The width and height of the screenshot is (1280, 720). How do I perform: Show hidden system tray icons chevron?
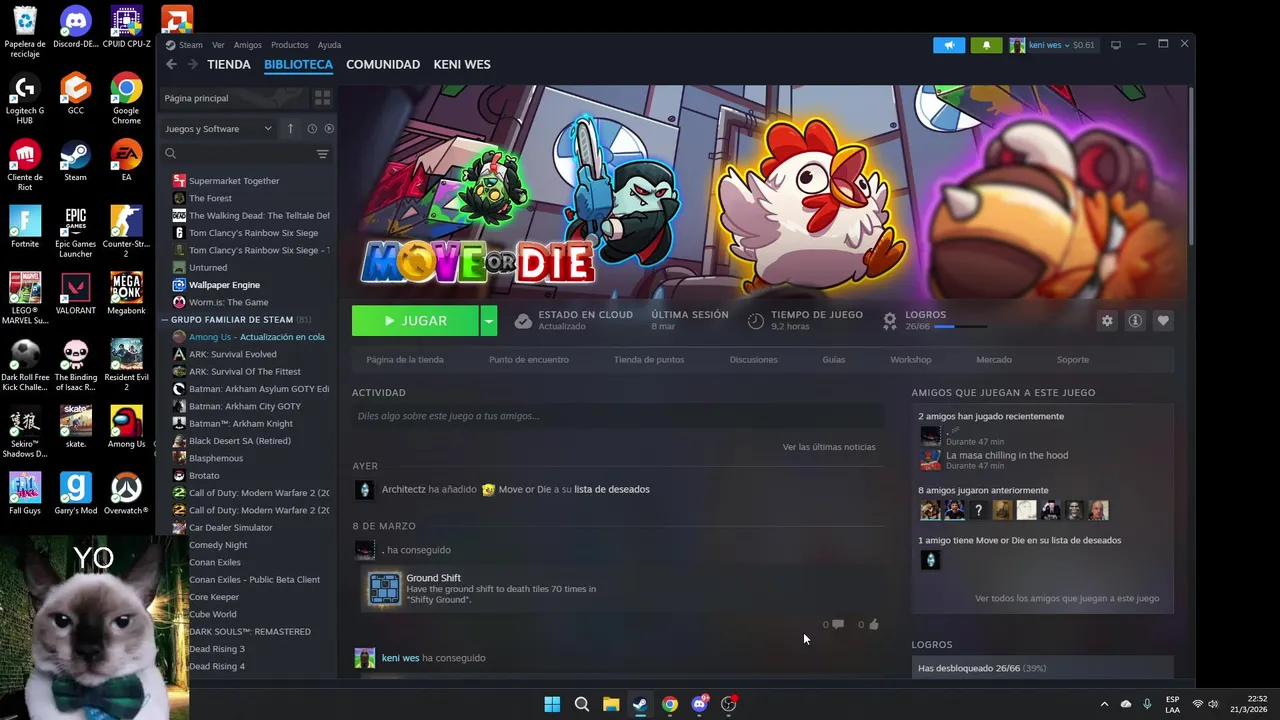(1104, 704)
